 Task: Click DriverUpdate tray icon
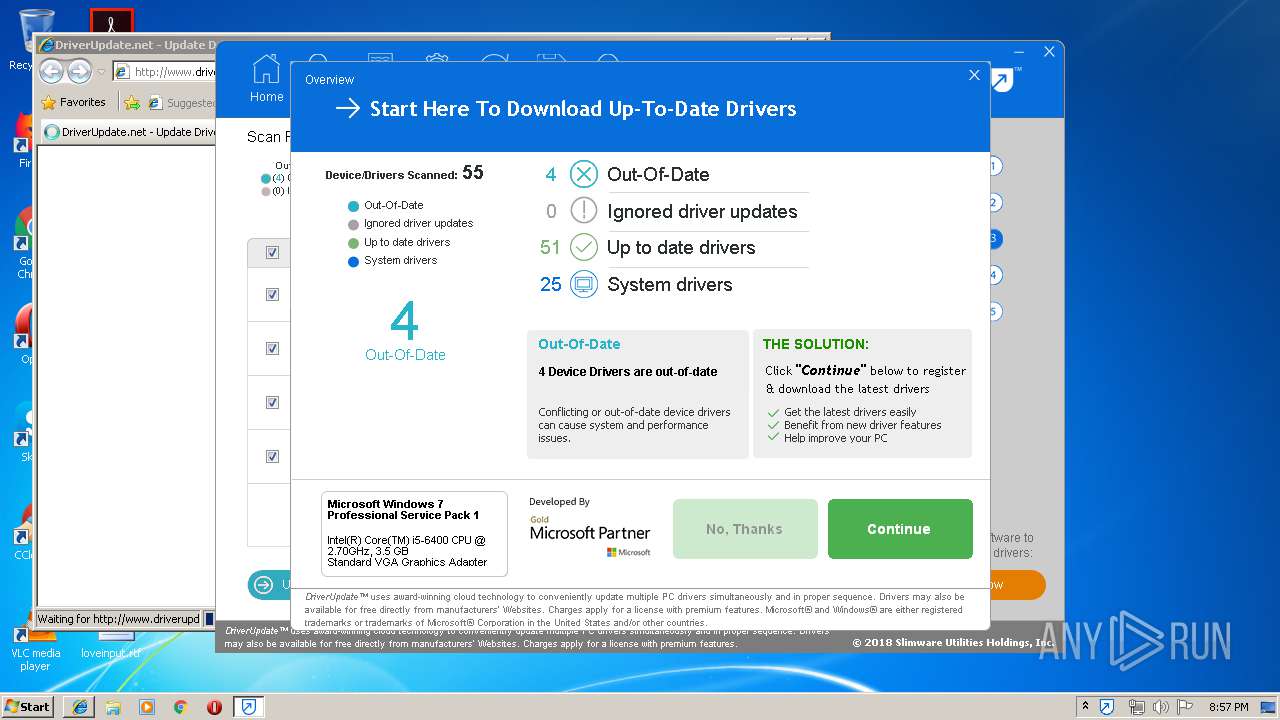(1107, 707)
